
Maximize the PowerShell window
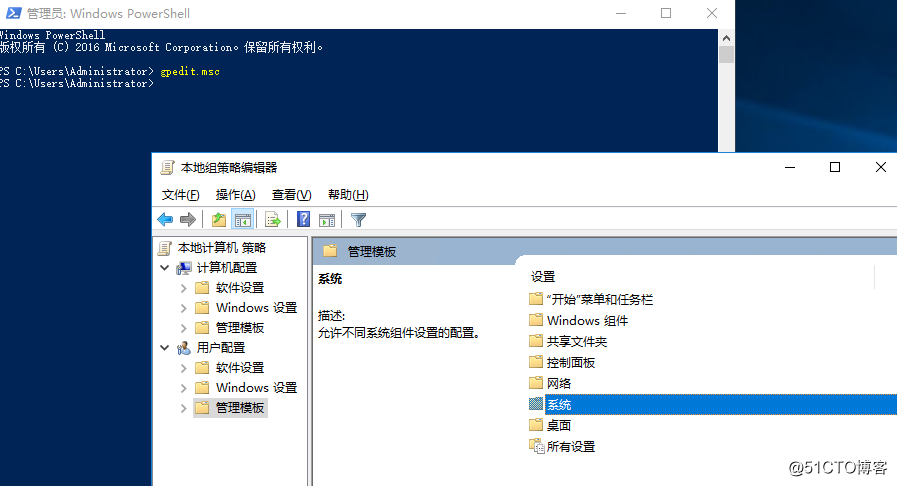click(666, 13)
